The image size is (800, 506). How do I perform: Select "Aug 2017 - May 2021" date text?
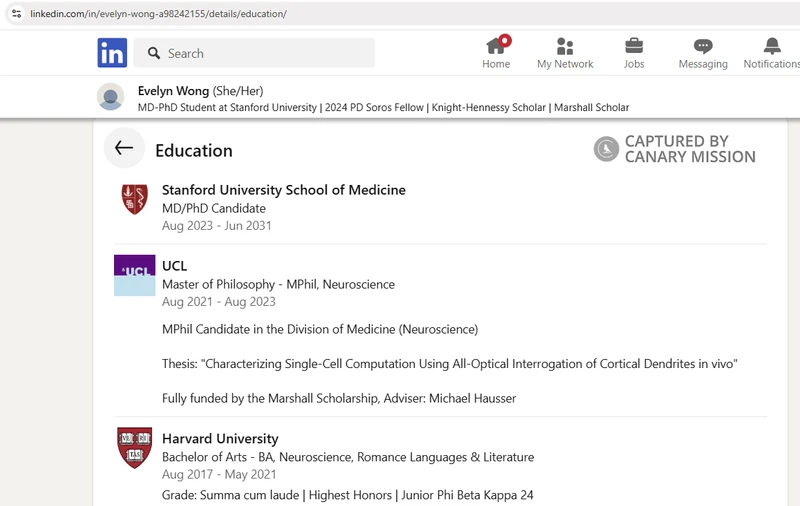pos(219,474)
